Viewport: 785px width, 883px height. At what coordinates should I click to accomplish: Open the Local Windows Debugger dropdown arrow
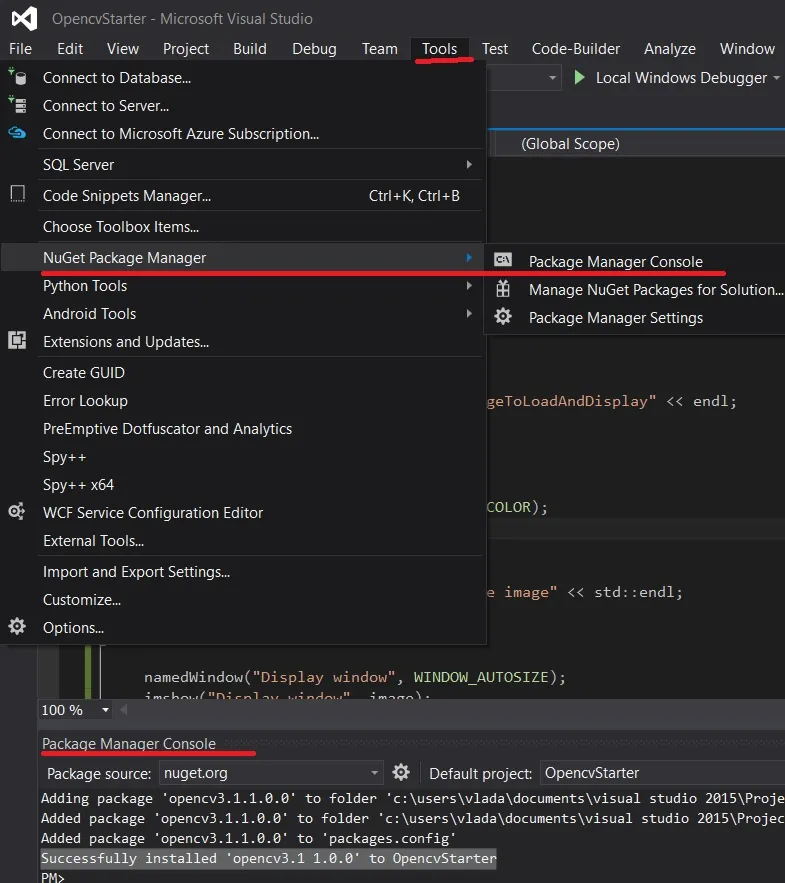tap(777, 78)
